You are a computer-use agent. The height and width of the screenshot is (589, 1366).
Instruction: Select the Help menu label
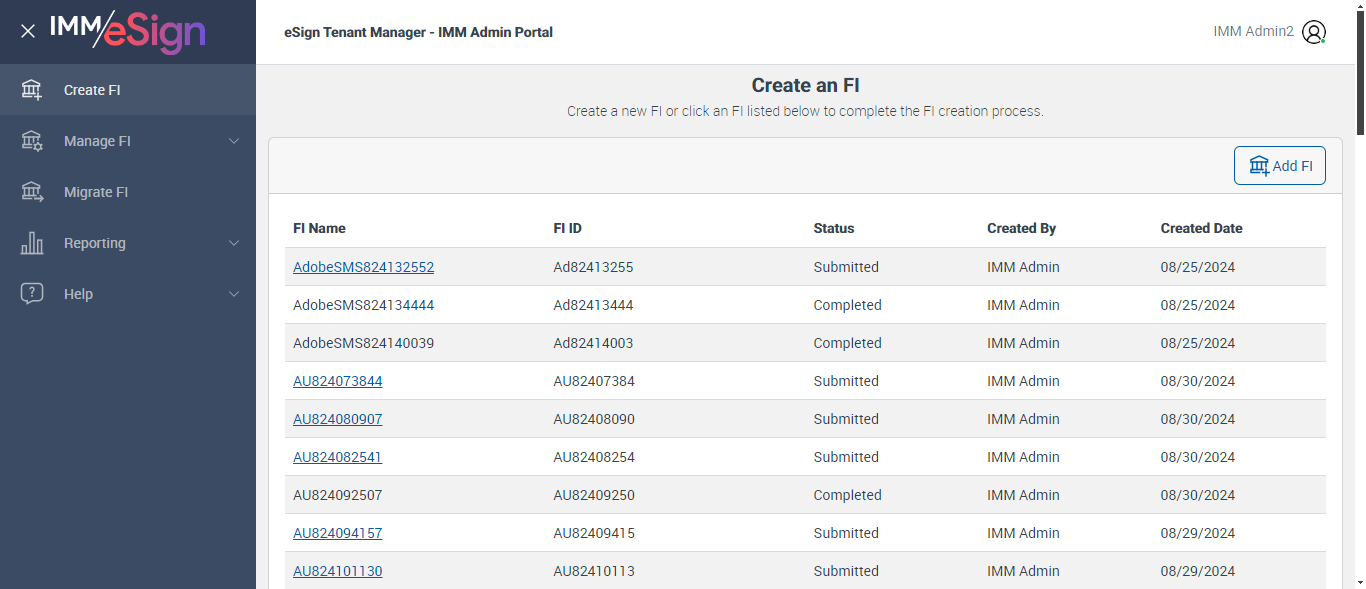(78, 294)
